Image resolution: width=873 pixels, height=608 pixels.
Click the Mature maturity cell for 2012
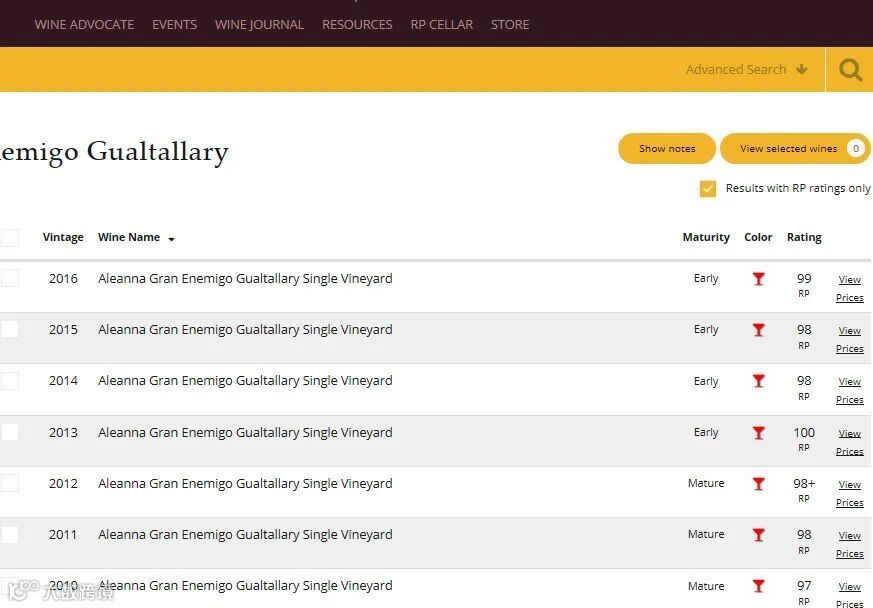[706, 483]
